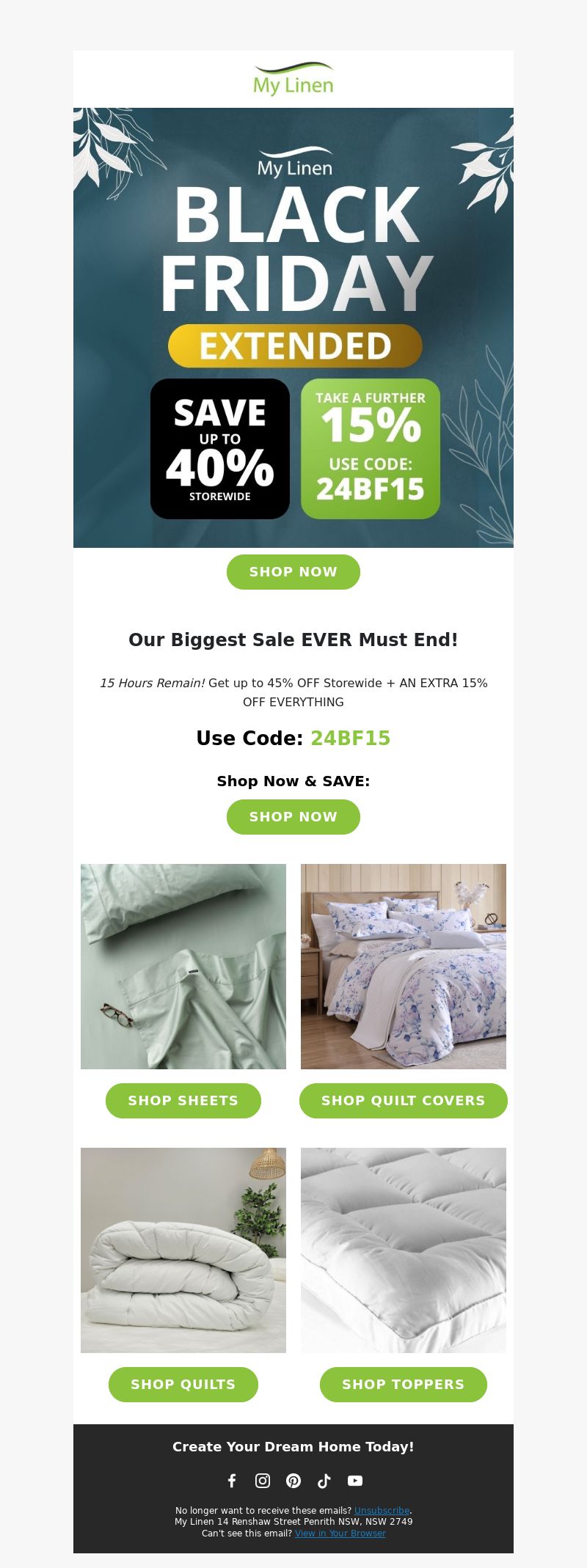
Task: Open the mattress topper photo
Action: [x=404, y=1250]
